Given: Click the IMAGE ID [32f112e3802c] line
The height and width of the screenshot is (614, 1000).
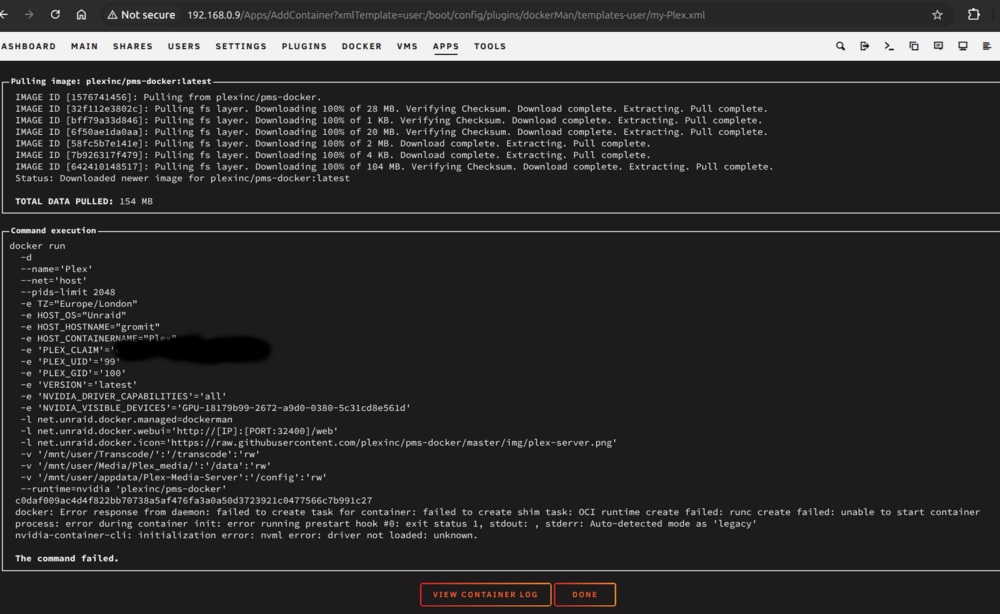Looking at the screenshot, I should [x=392, y=109].
